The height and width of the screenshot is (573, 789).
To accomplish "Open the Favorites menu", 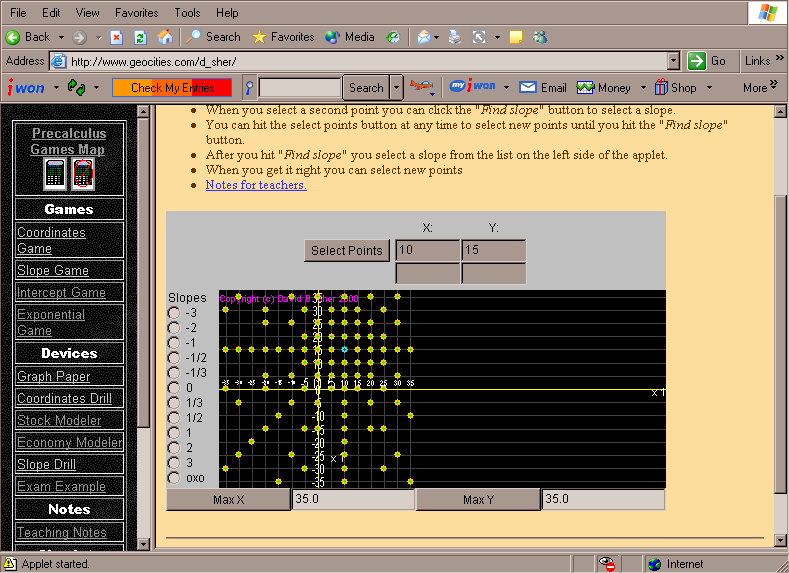I will (136, 13).
